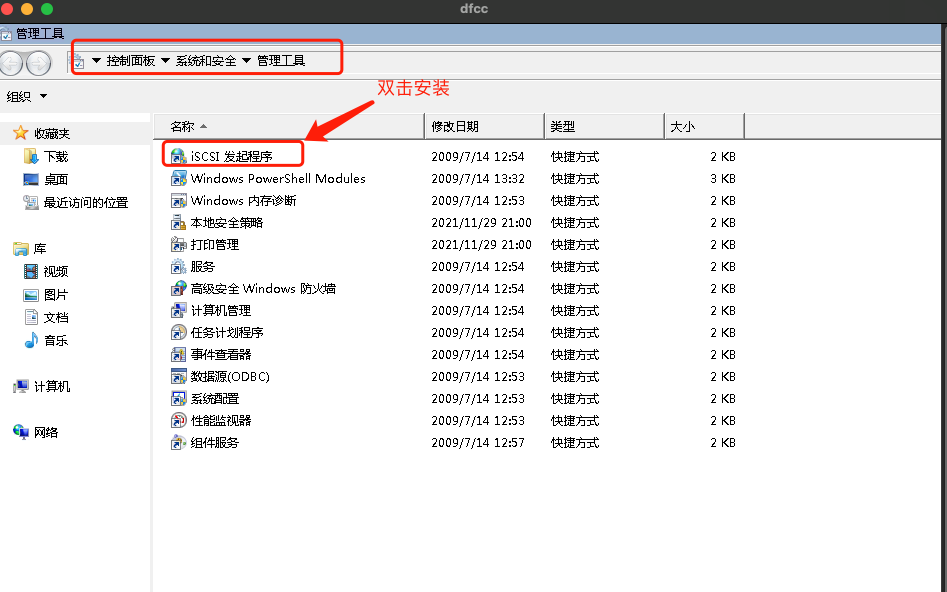Click the 任务计划程序 clock icon

click(x=178, y=332)
